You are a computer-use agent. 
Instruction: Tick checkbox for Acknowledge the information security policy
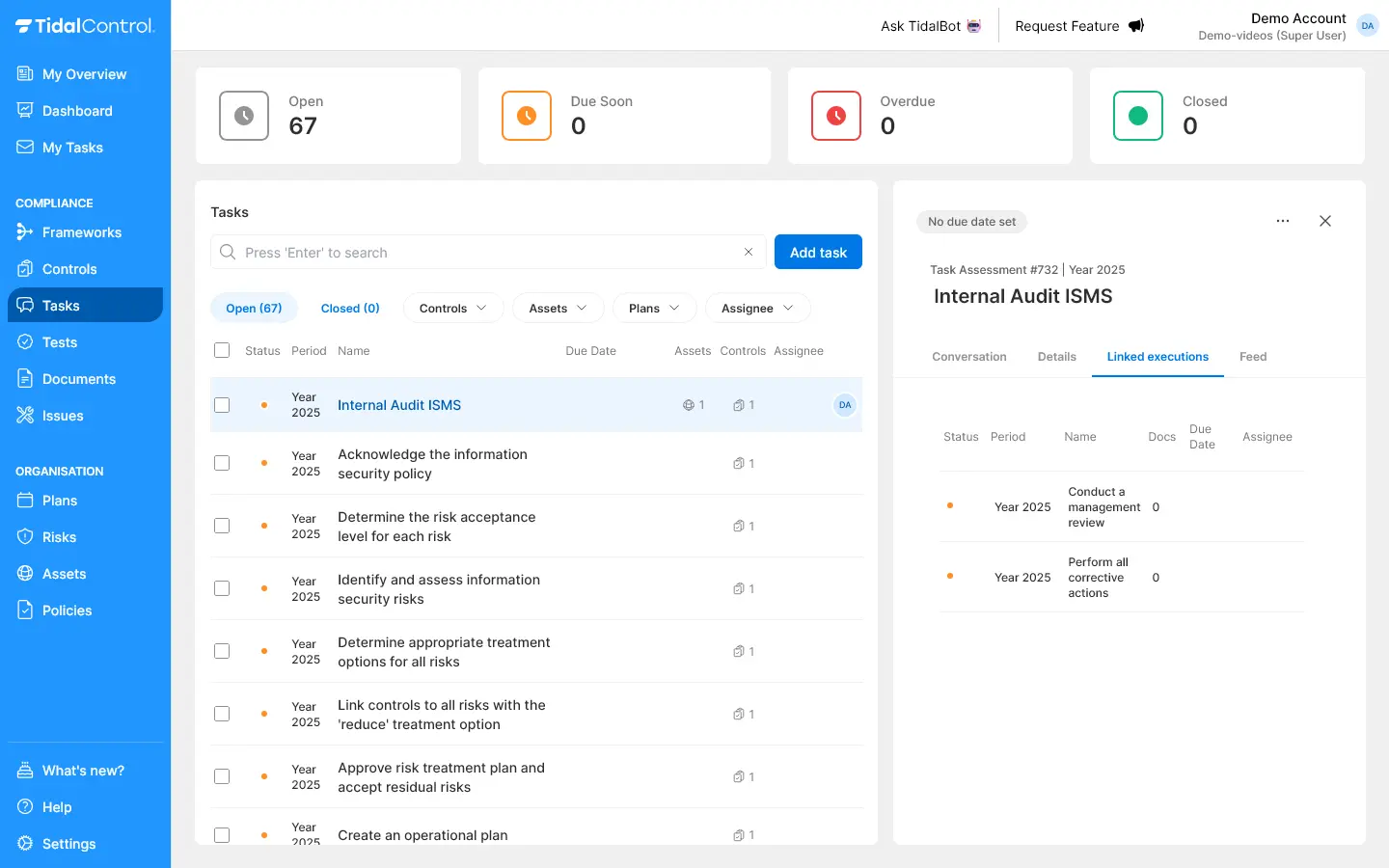(x=222, y=463)
